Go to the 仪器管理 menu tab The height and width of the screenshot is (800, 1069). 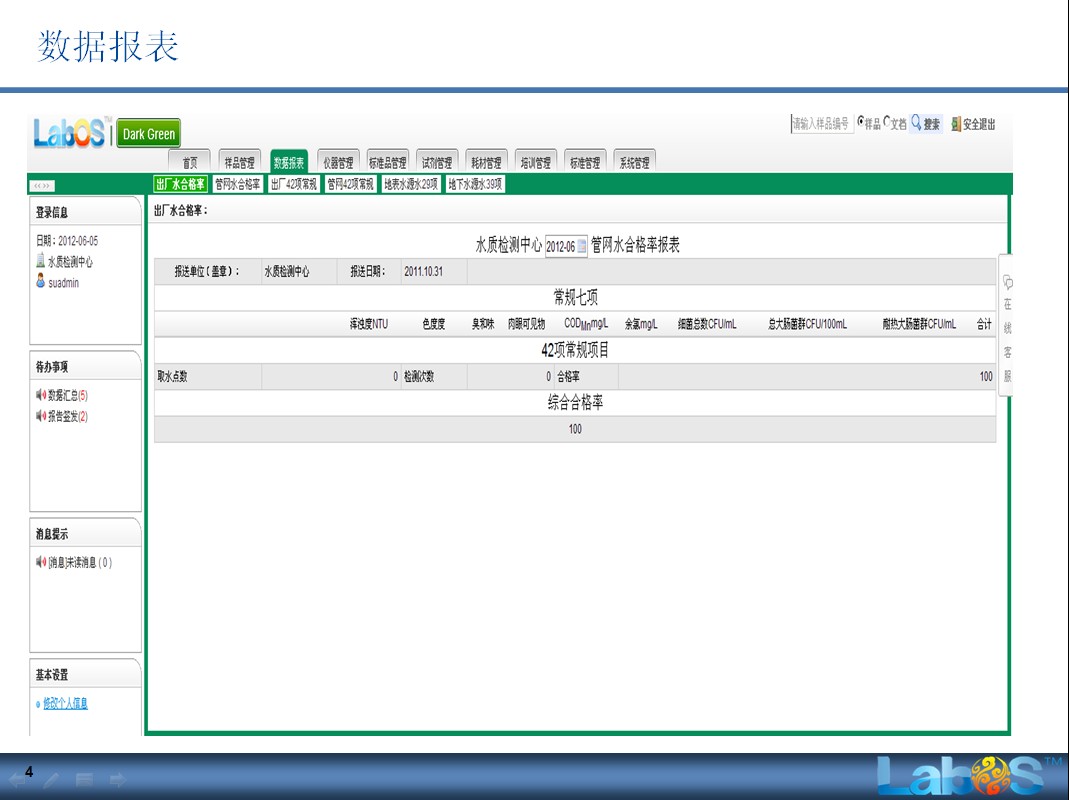(x=337, y=162)
